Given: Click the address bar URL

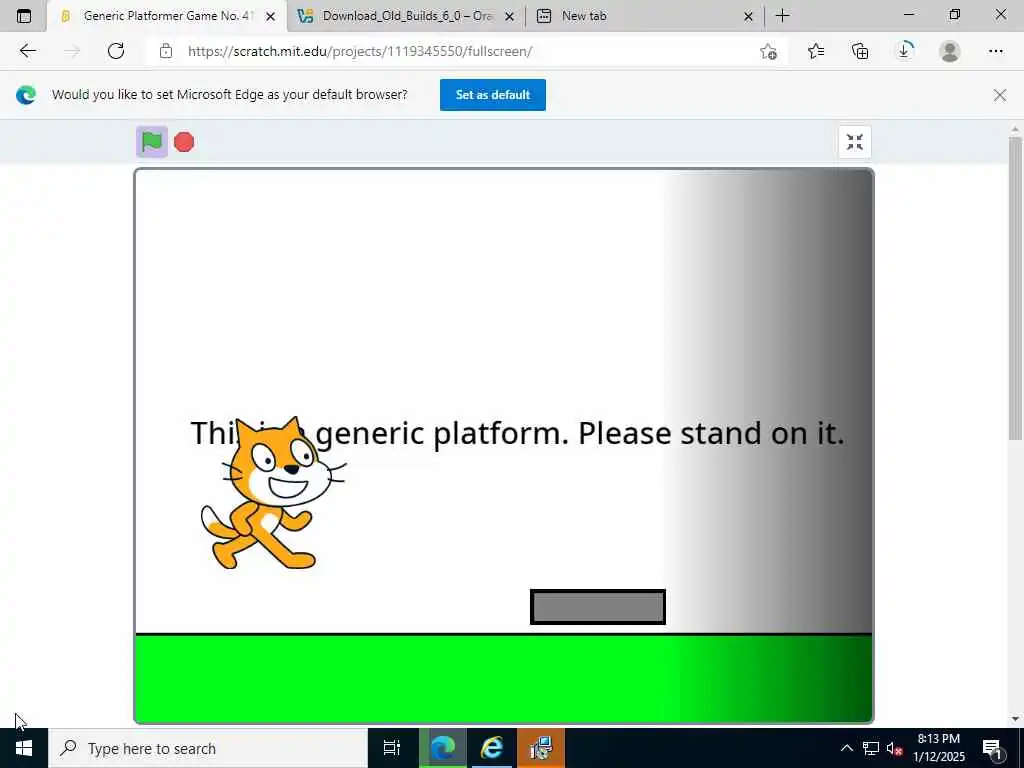Looking at the screenshot, I should pyautogui.click(x=360, y=51).
